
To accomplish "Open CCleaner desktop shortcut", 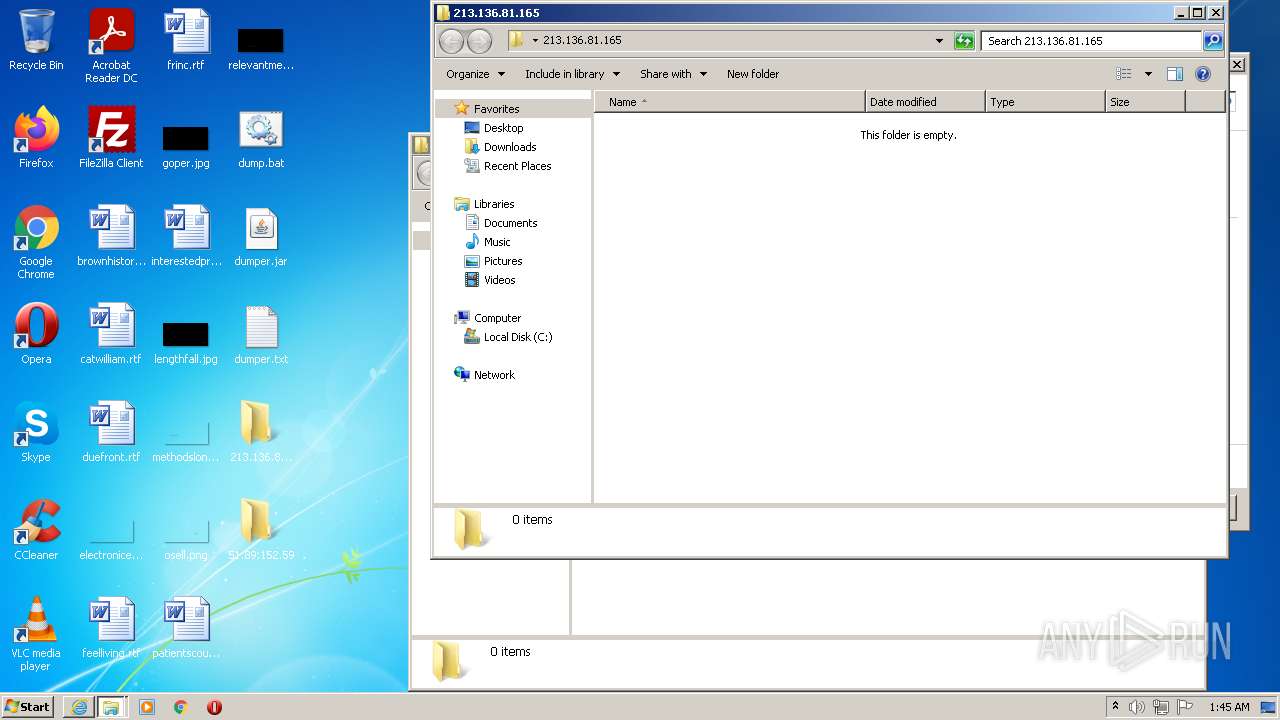I will tap(36, 530).
